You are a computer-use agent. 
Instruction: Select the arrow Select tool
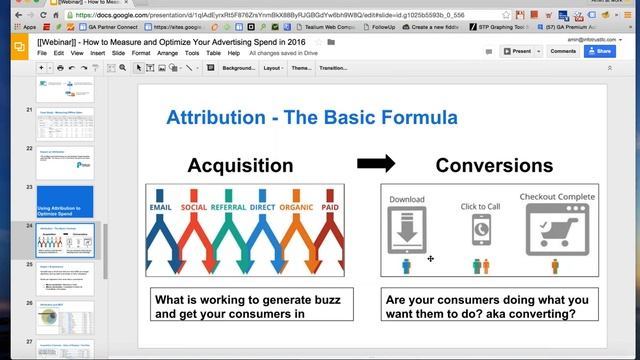click(138, 68)
